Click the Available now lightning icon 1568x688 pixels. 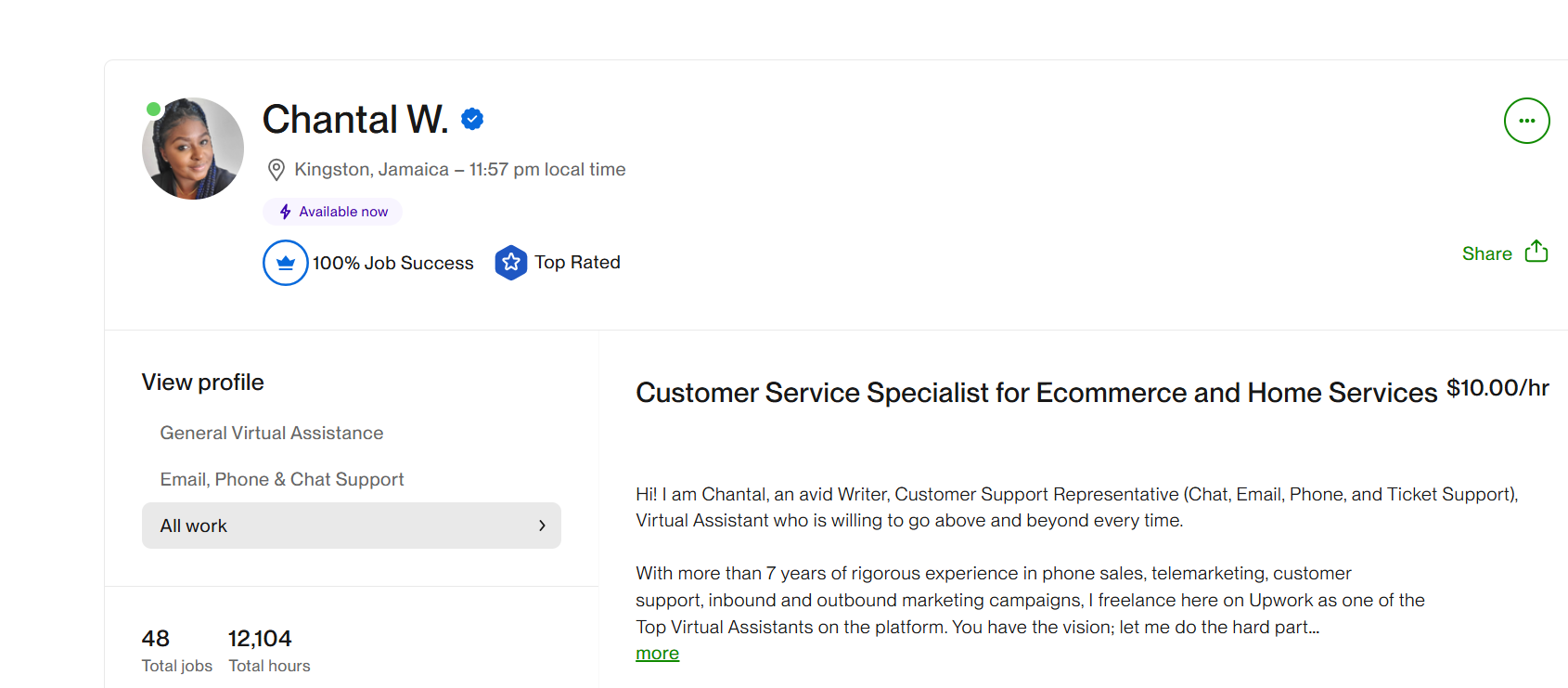pos(285,212)
